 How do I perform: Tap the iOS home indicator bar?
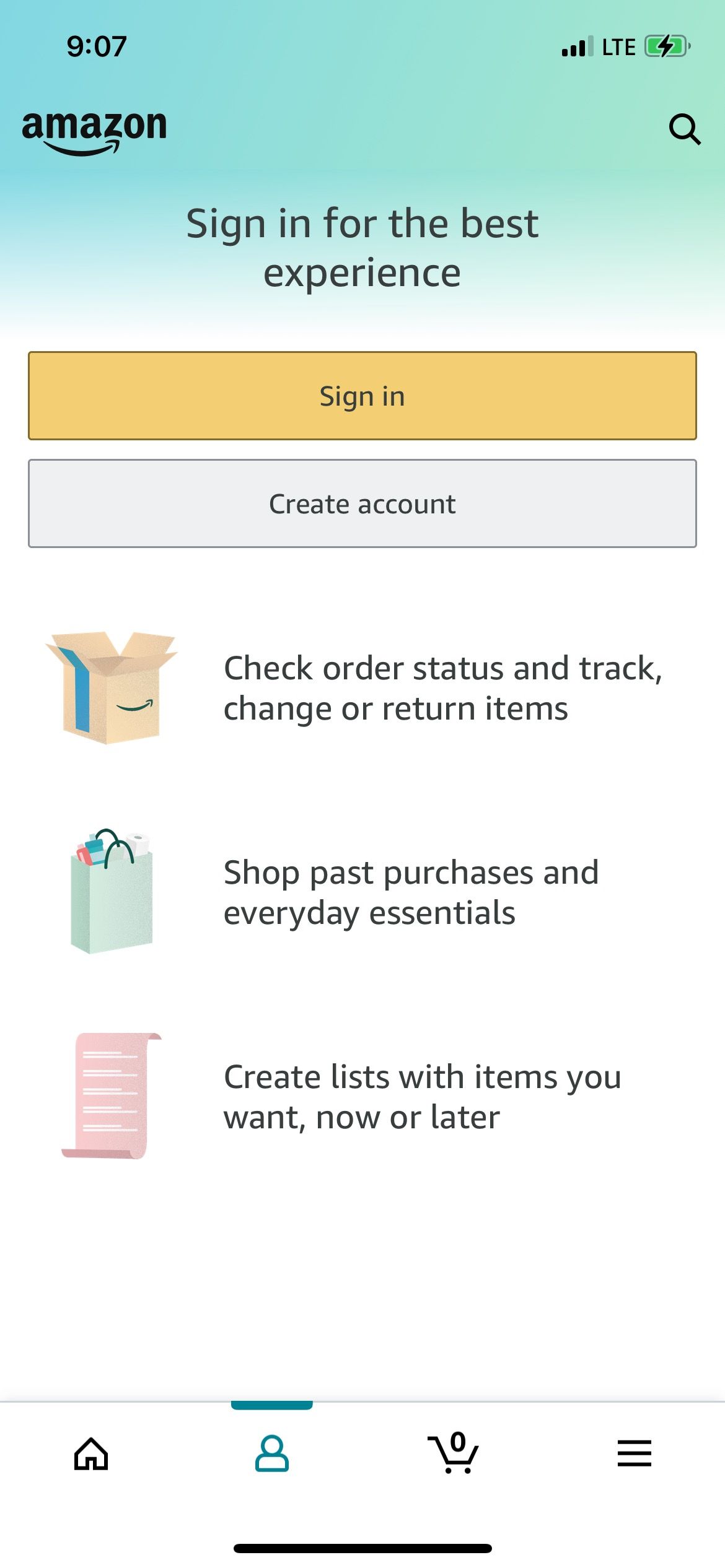pos(362,1548)
